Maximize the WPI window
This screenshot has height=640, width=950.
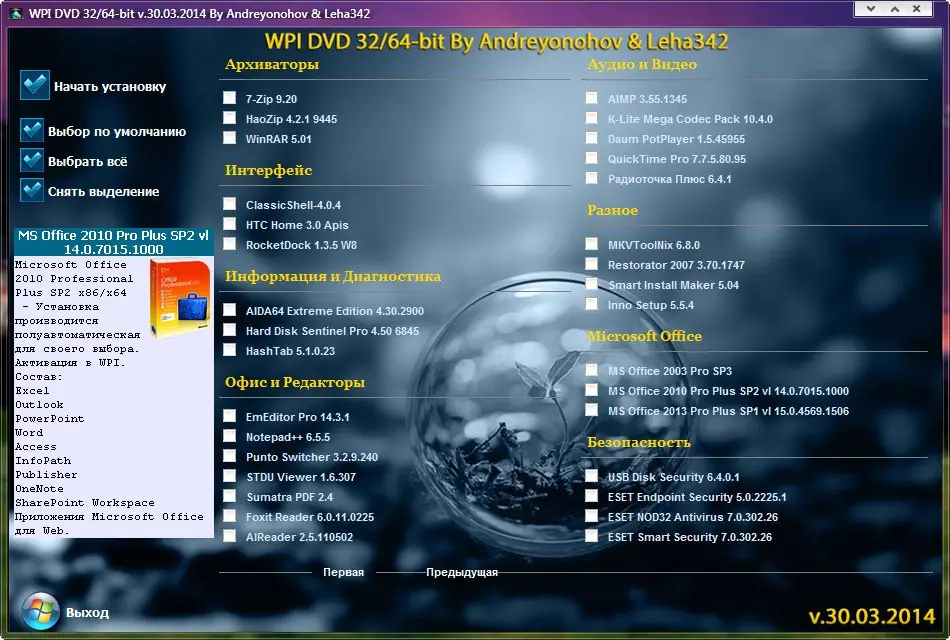coord(895,8)
